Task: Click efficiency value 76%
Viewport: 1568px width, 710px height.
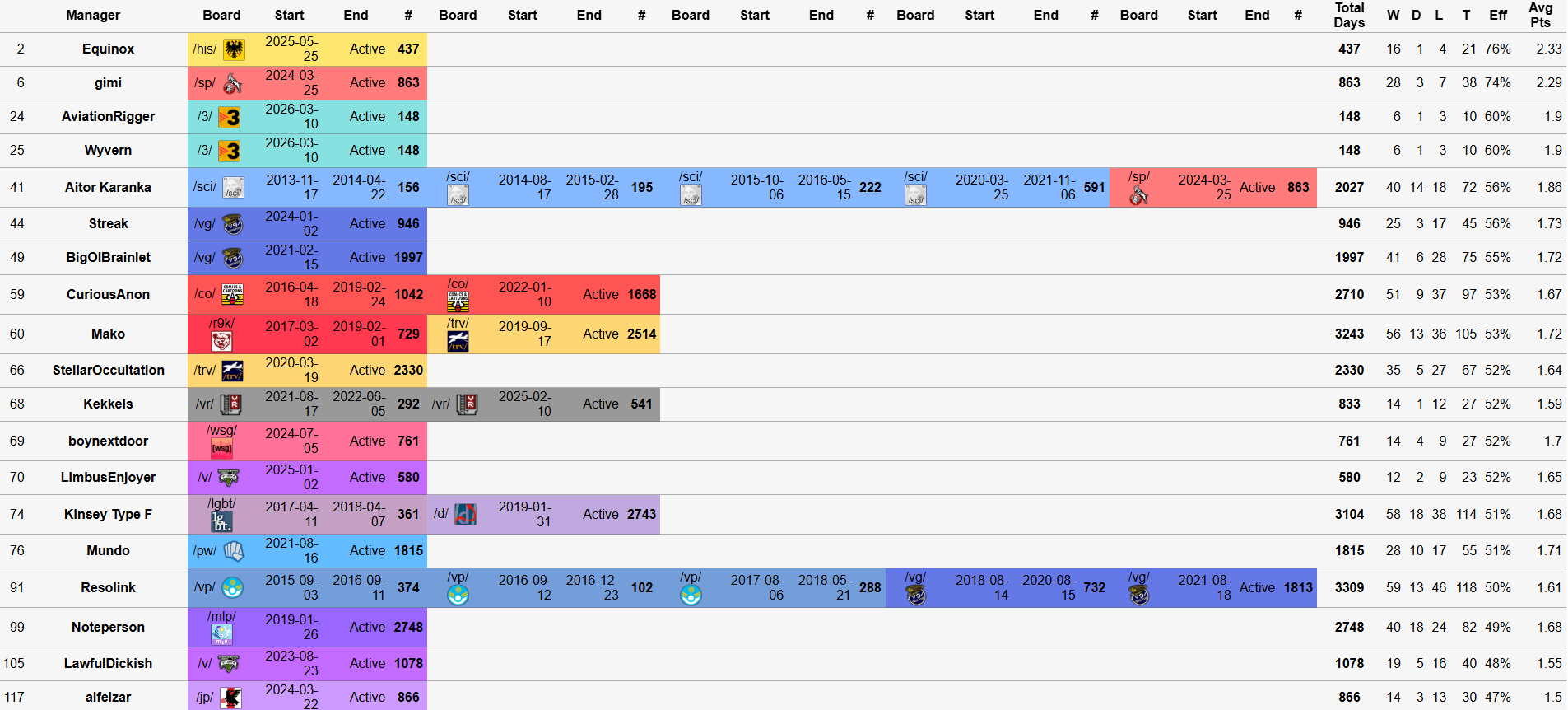Action: [1498, 49]
